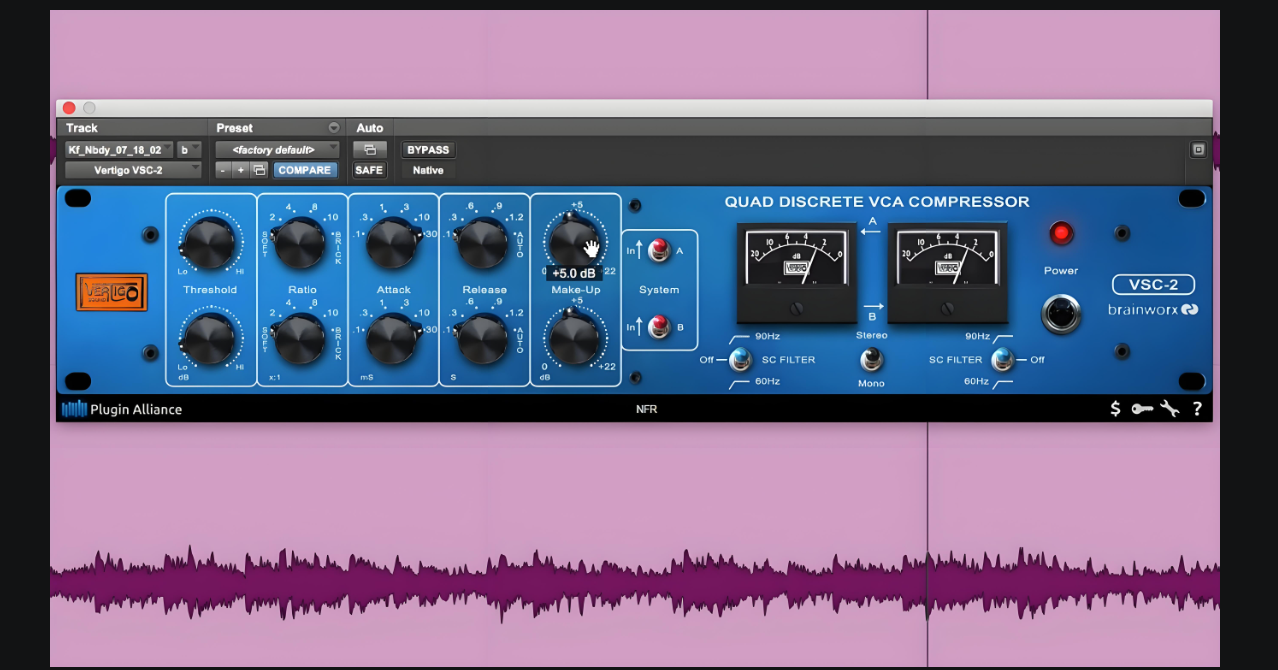
Task: Click the upper Release knob
Action: (483, 243)
